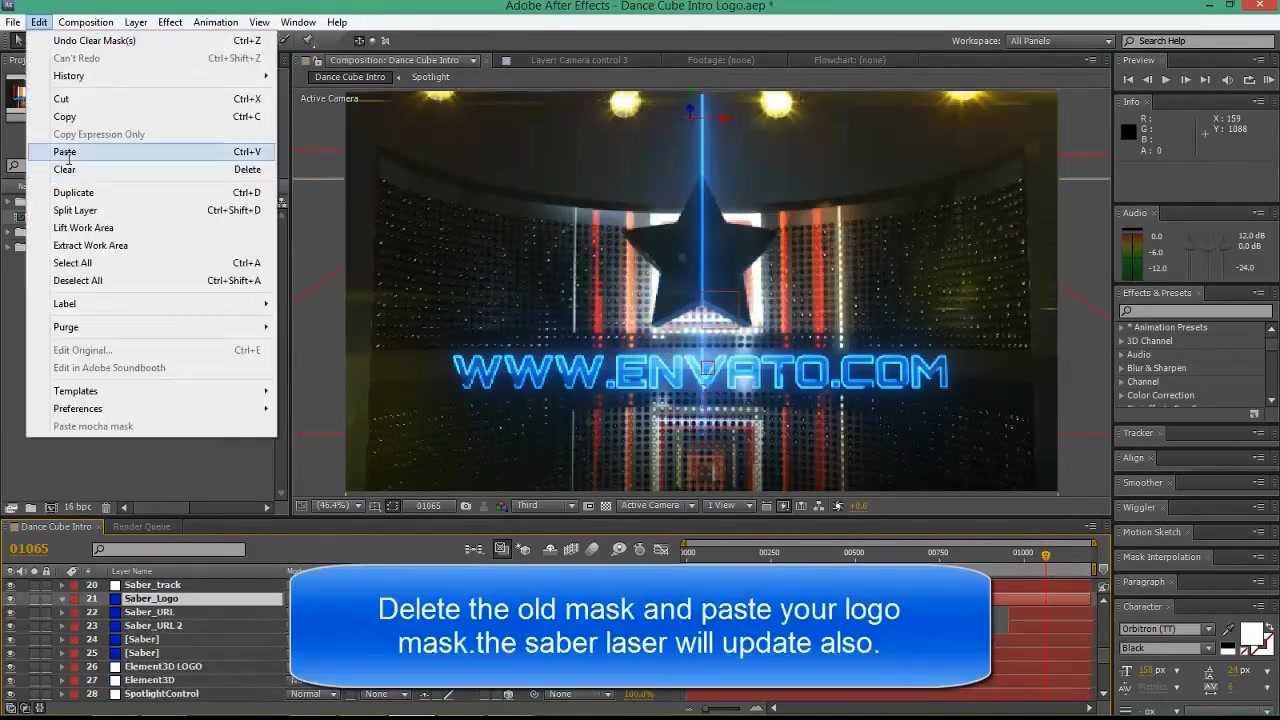Toggle loop option in the Preview panel
This screenshot has width=1280, height=720.
click(x=1248, y=80)
